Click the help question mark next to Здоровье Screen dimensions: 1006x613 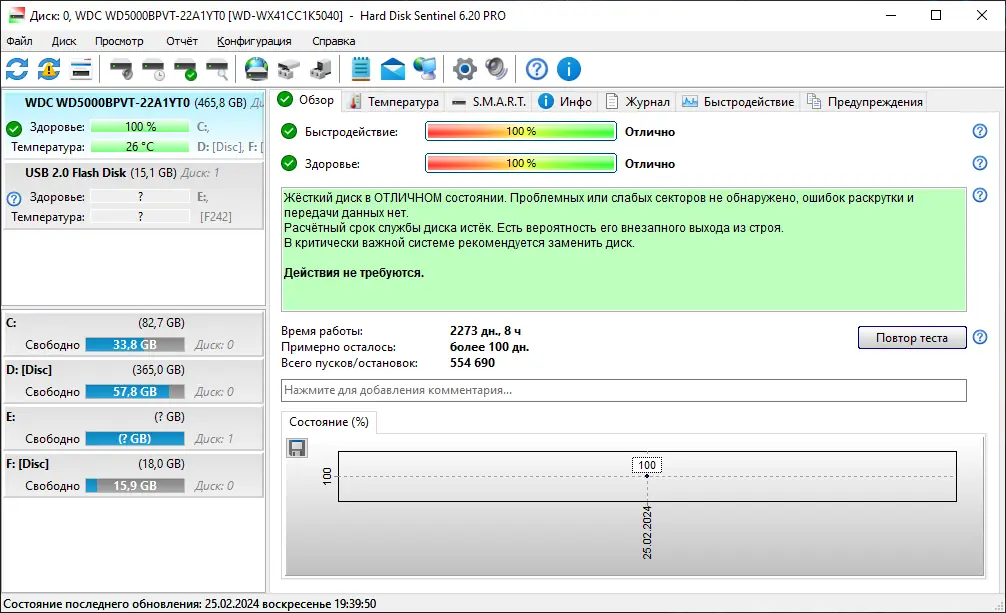pos(979,163)
